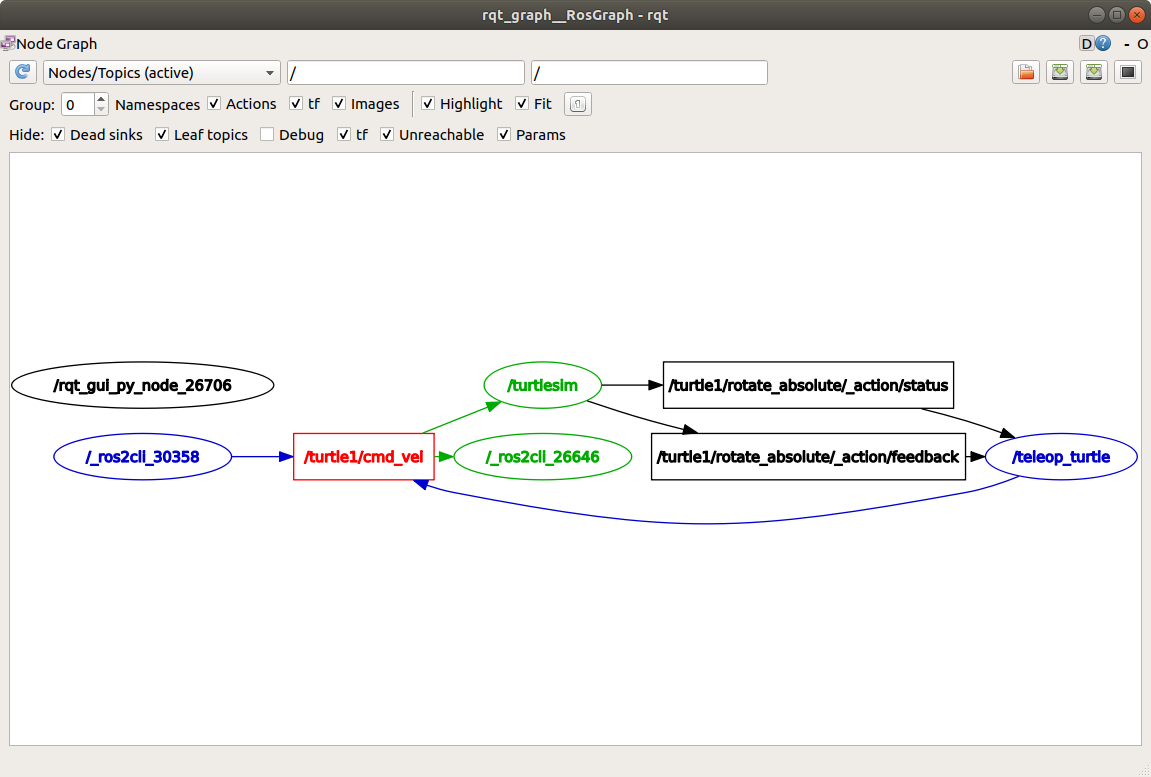Viewport: 1151px width, 777px height.
Task: Click the O close dock widget button
Action: [x=1142, y=44]
